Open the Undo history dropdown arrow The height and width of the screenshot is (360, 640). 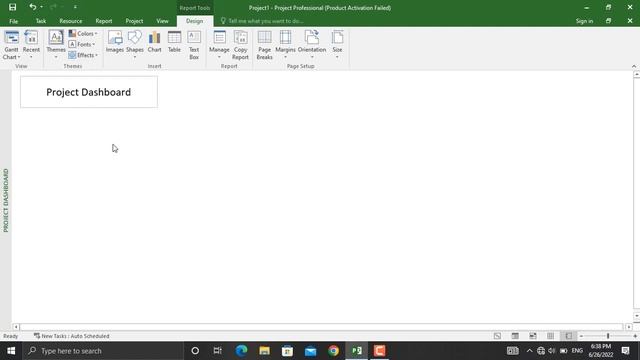coord(41,7)
